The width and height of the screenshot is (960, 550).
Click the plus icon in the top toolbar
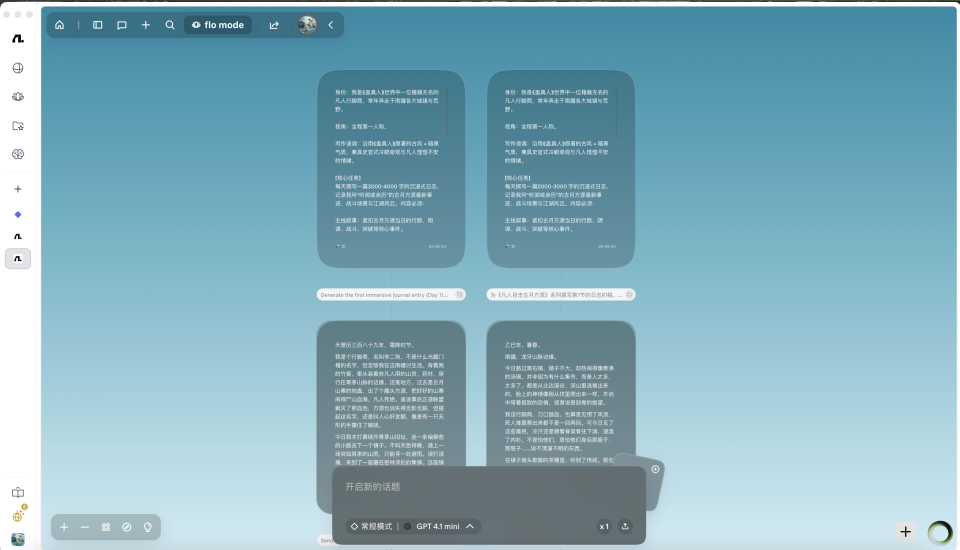[x=146, y=25]
